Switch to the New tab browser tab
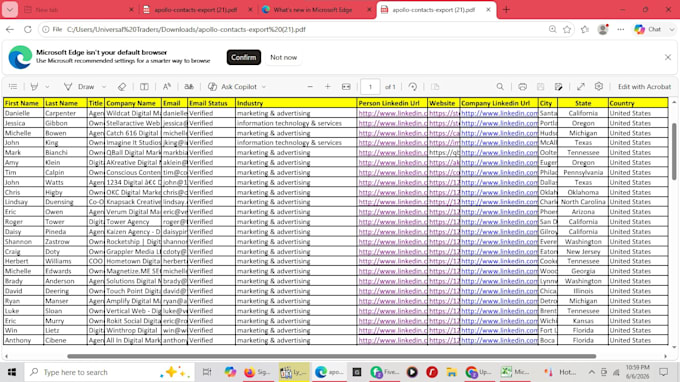The width and height of the screenshot is (680, 382). pyautogui.click(x=78, y=10)
